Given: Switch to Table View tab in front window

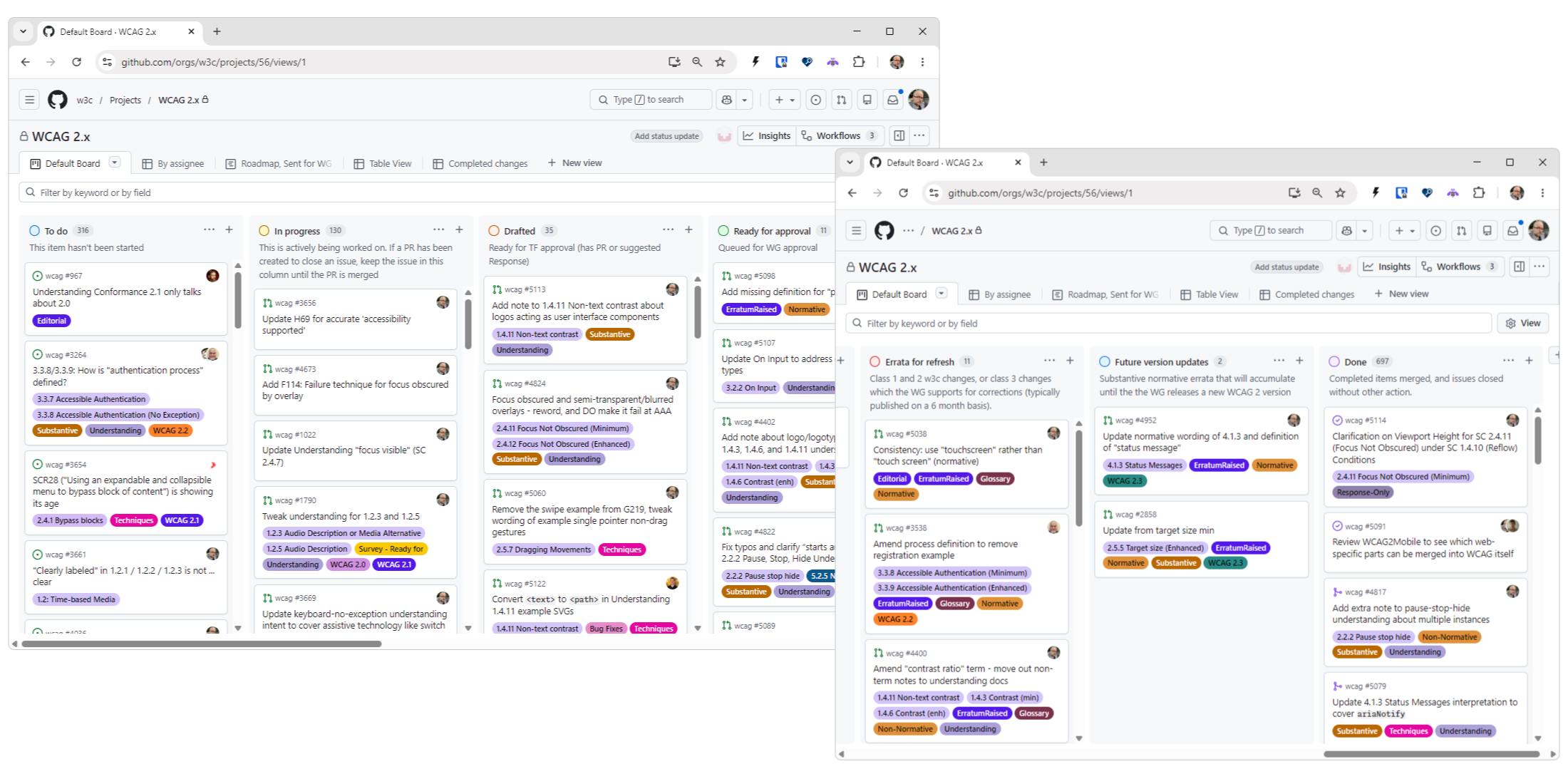Looking at the screenshot, I should pyautogui.click(x=1209, y=294).
